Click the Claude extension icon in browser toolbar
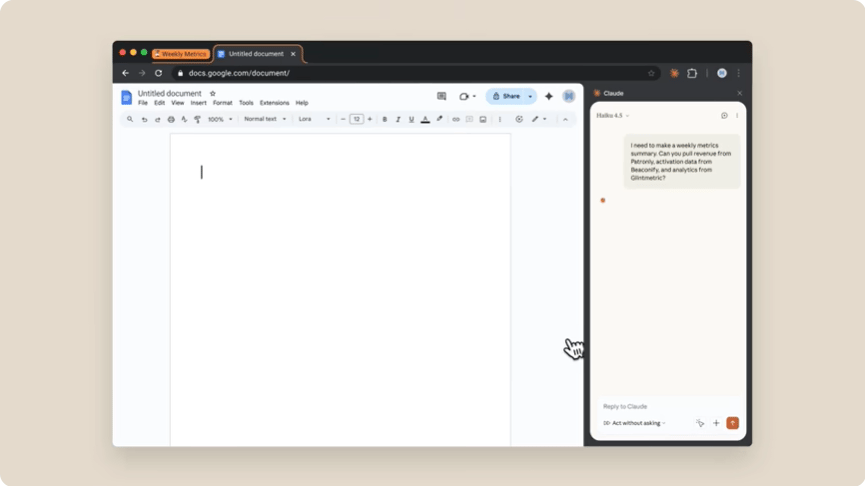The width and height of the screenshot is (865, 486). point(674,73)
